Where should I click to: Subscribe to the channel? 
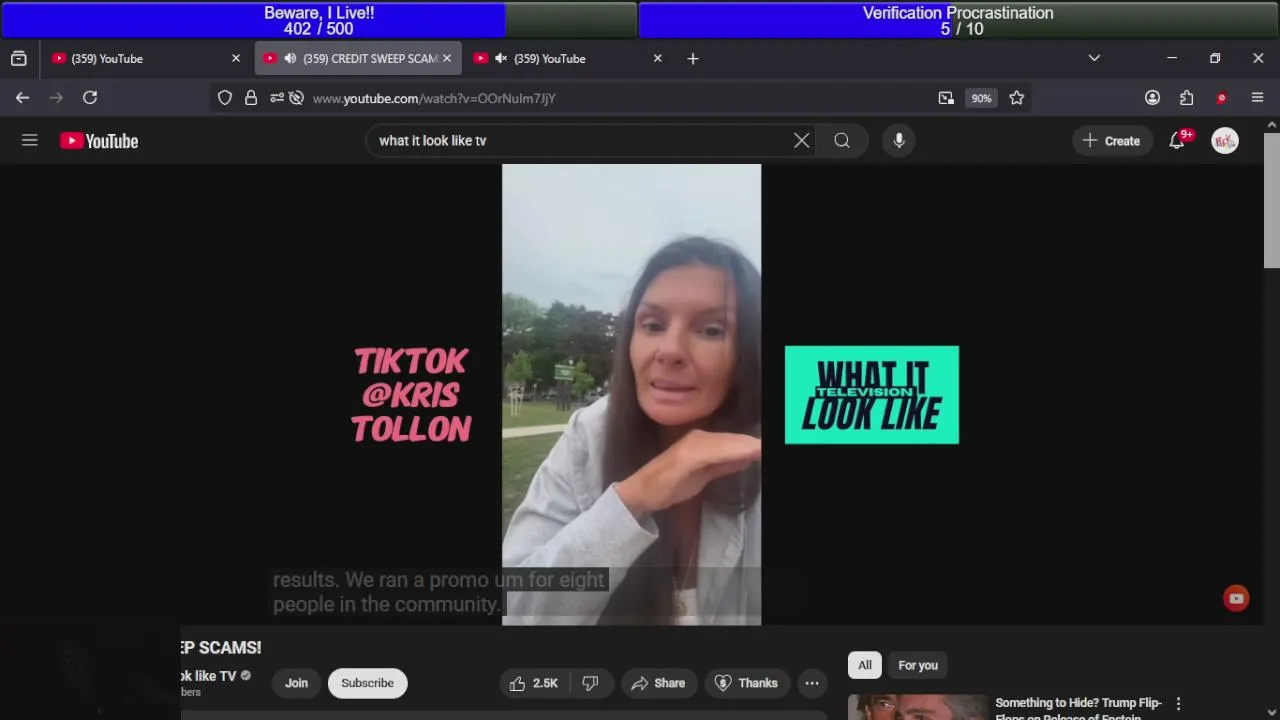tap(367, 683)
